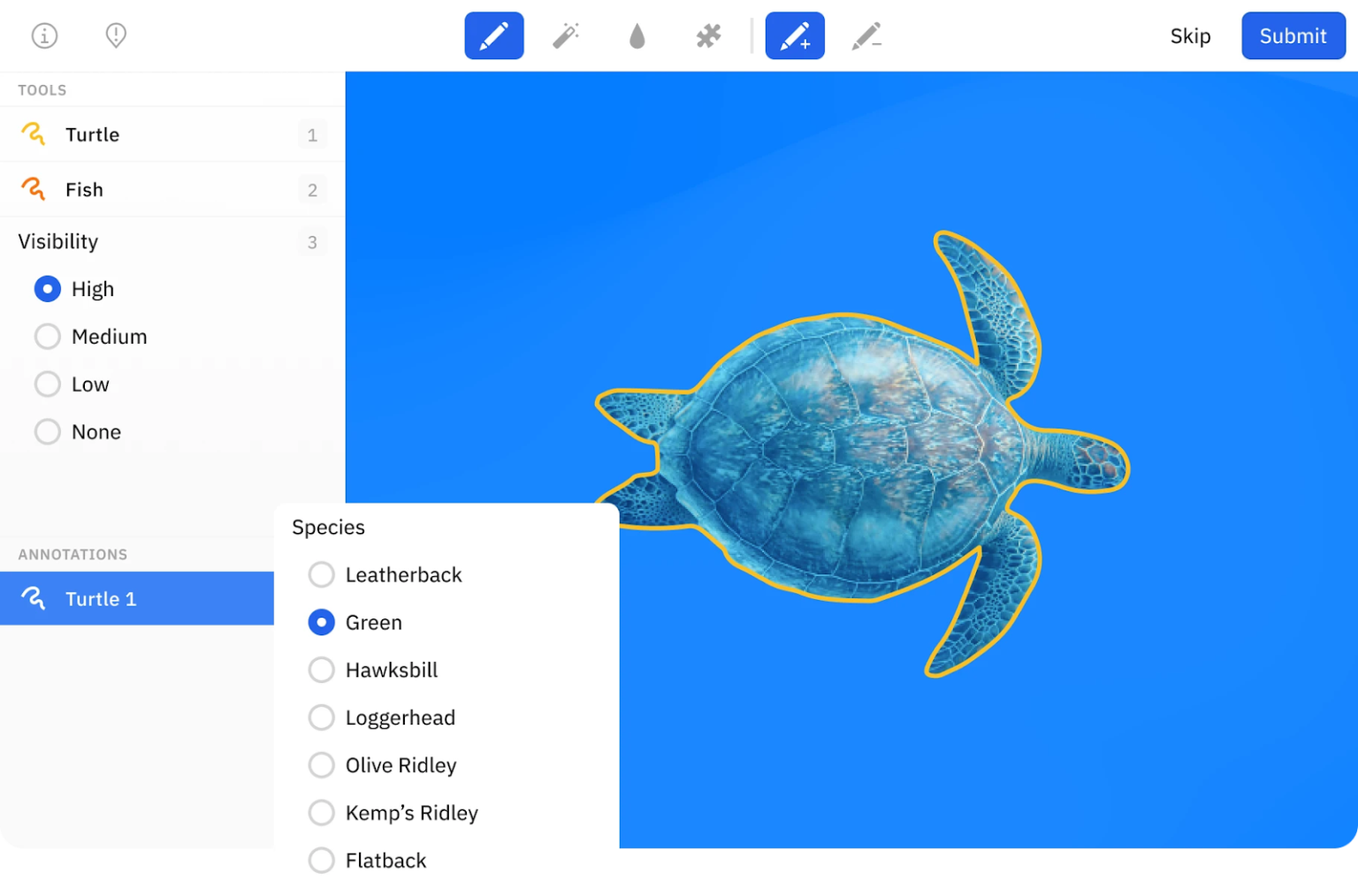
Task: Open the Info panel
Action: click(x=44, y=35)
